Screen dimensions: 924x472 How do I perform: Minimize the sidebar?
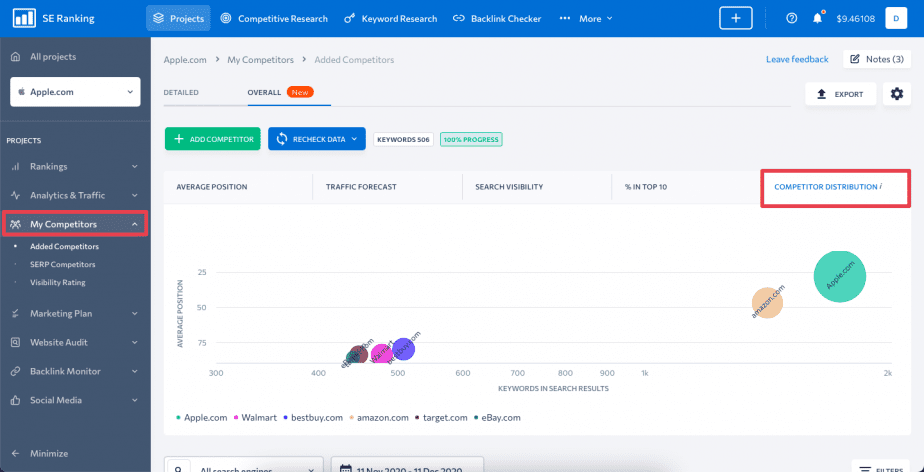click(x=40, y=453)
